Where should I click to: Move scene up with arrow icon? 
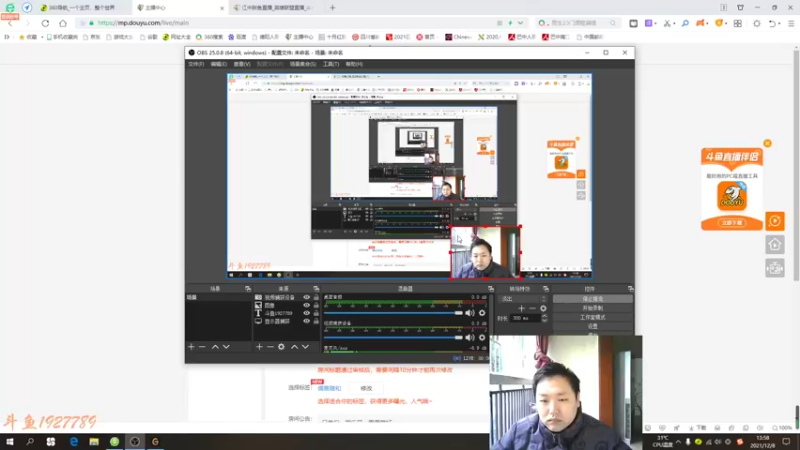[215, 347]
